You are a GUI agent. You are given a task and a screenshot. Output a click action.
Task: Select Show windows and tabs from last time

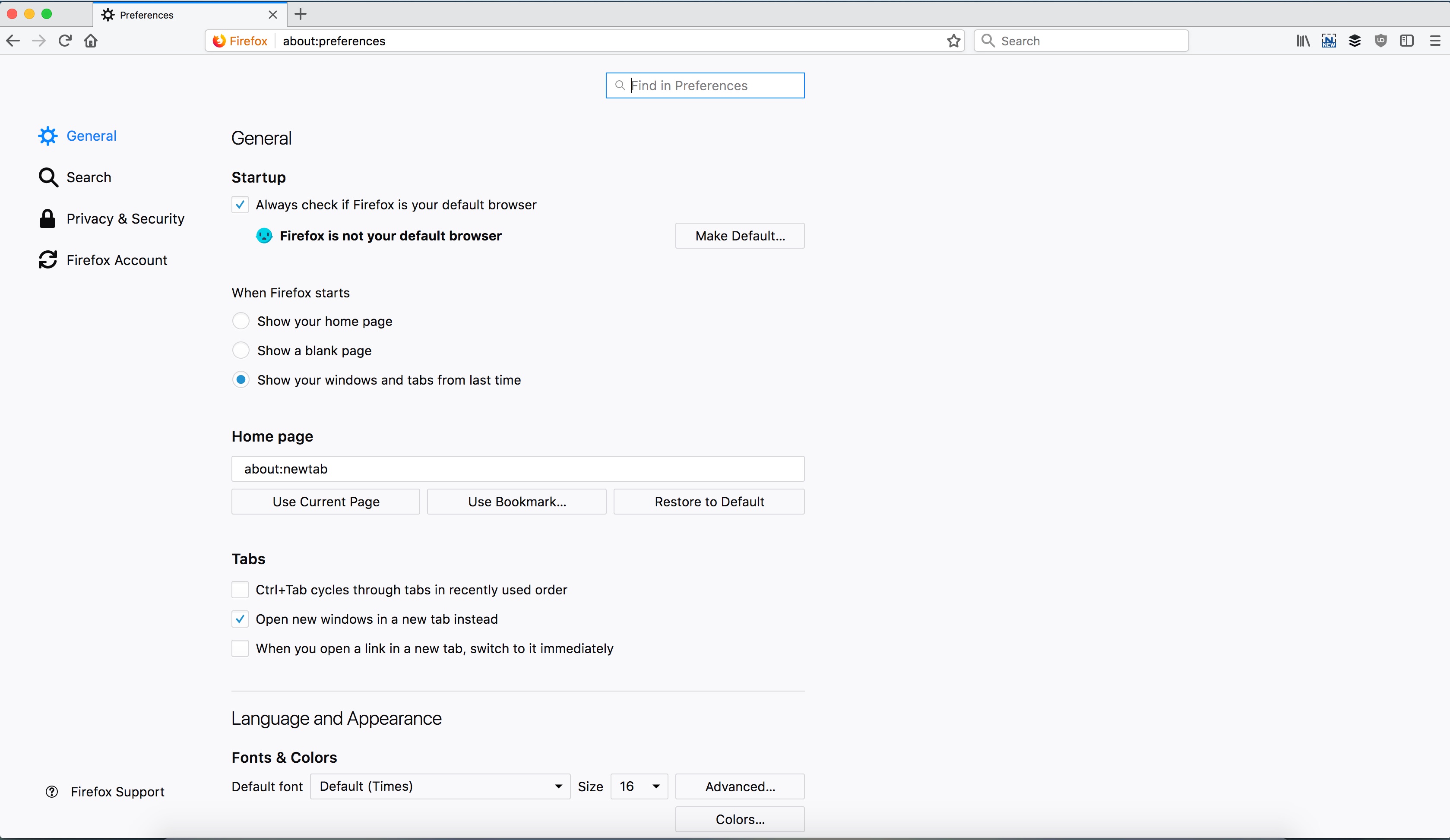(x=241, y=380)
